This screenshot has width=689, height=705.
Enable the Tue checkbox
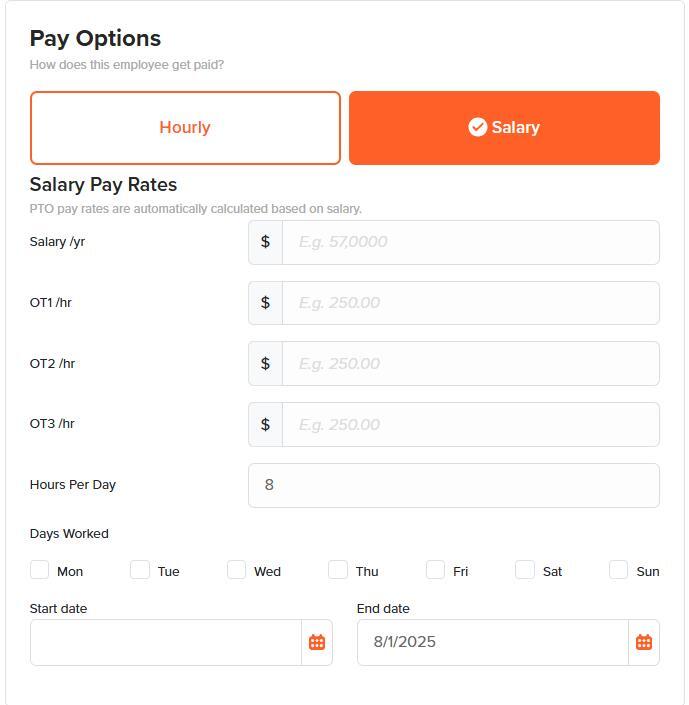point(140,570)
